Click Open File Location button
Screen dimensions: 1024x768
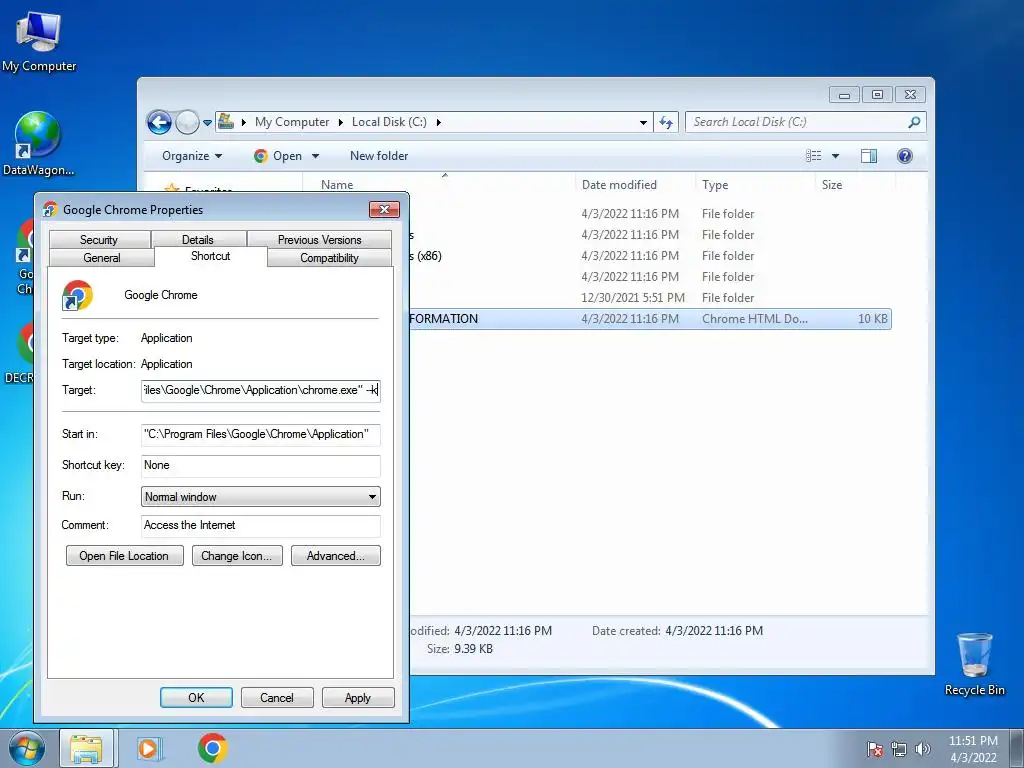point(124,556)
